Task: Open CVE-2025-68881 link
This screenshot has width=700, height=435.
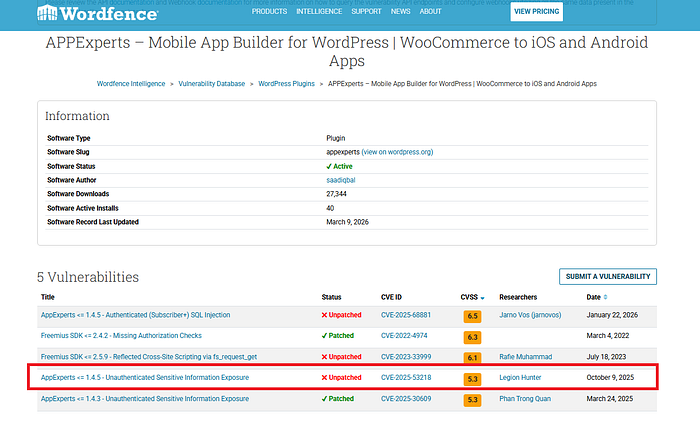Action: coord(406,315)
